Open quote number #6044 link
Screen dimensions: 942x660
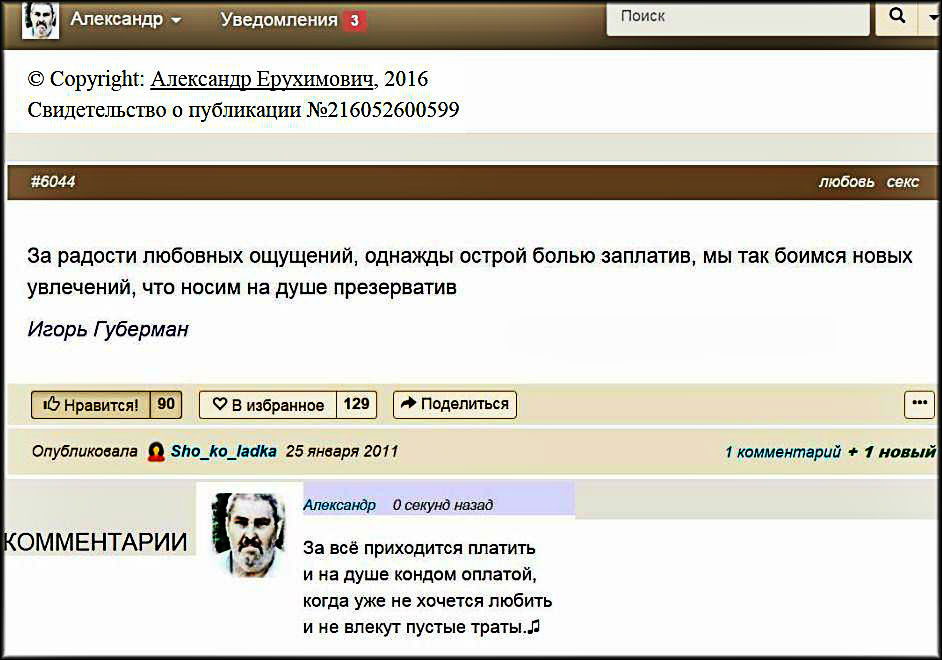(x=53, y=181)
